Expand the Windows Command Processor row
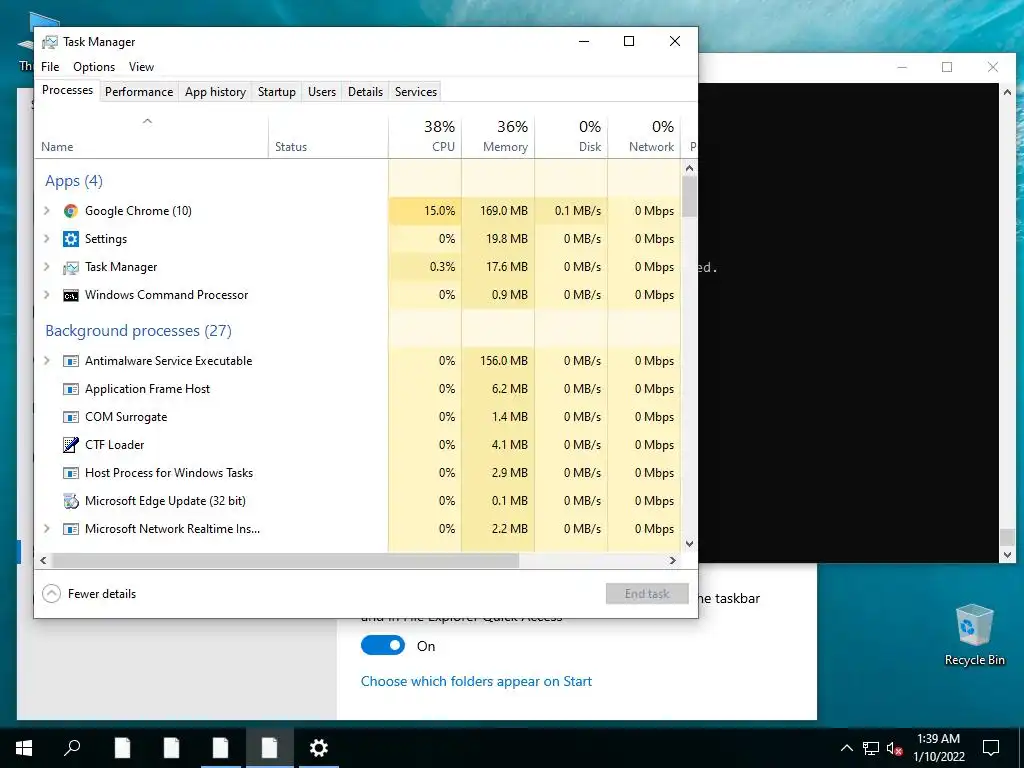The image size is (1024, 768). 47,295
